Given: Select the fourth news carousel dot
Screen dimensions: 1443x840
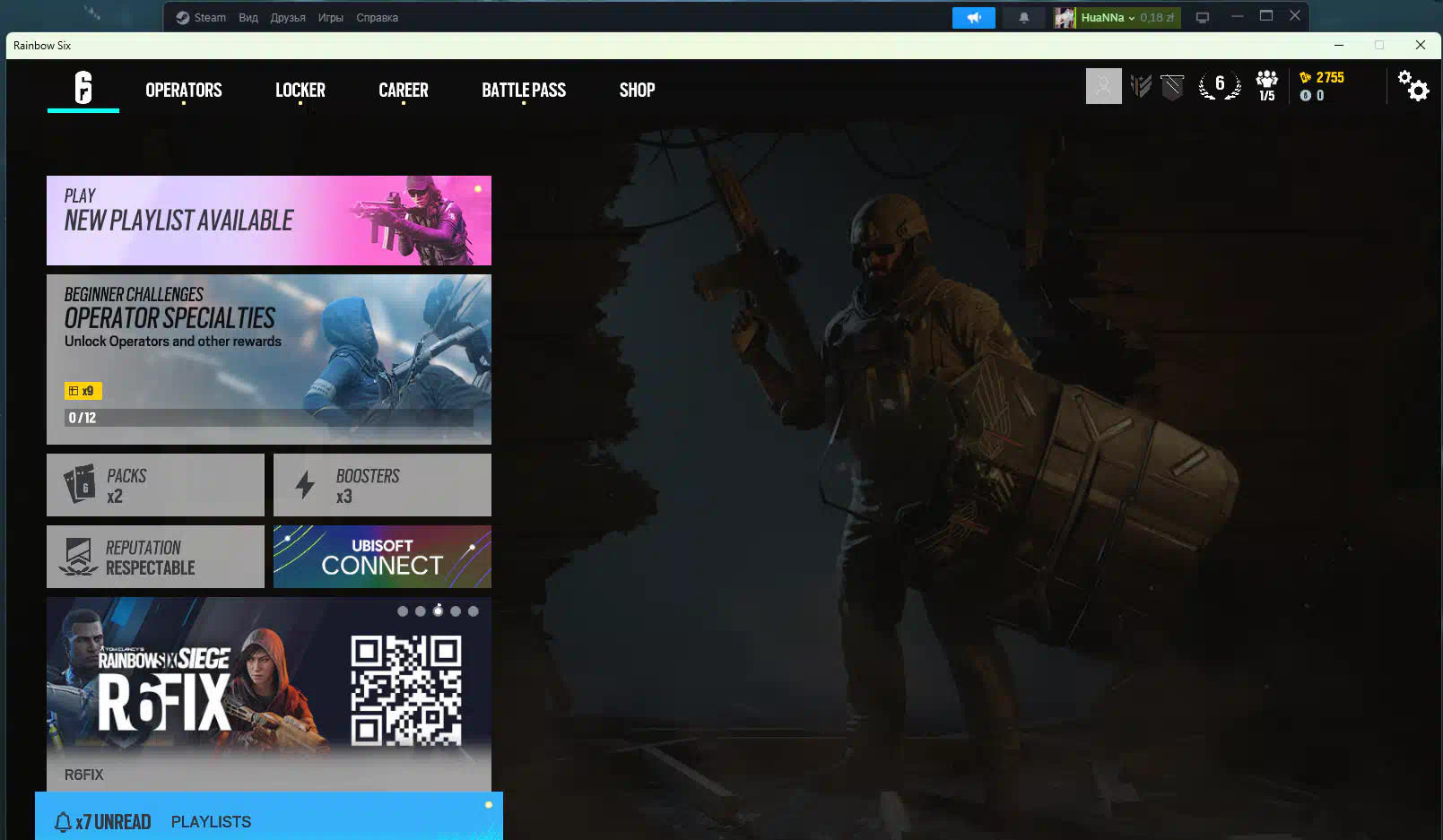Looking at the screenshot, I should (456, 611).
